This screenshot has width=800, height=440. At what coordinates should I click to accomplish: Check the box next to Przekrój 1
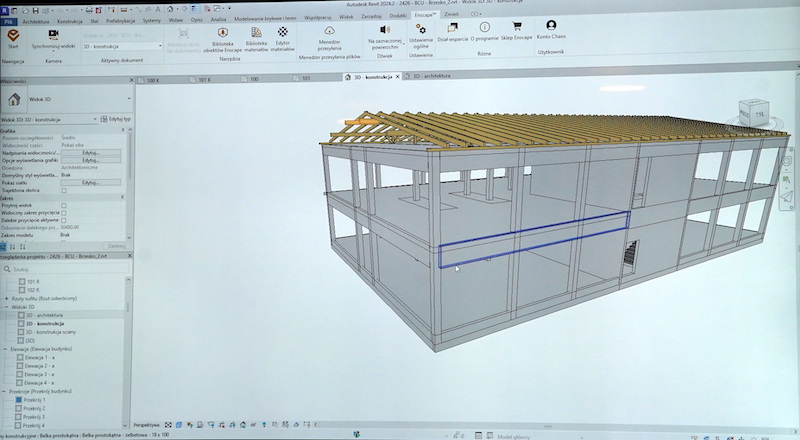pos(18,400)
